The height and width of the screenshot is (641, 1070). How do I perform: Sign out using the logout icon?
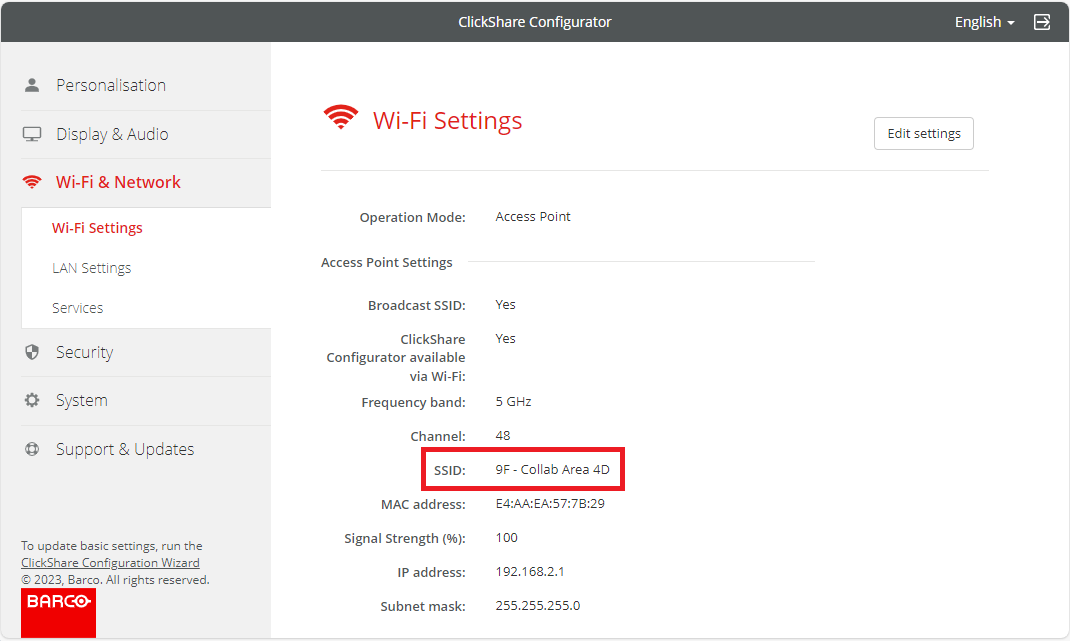tap(1042, 21)
